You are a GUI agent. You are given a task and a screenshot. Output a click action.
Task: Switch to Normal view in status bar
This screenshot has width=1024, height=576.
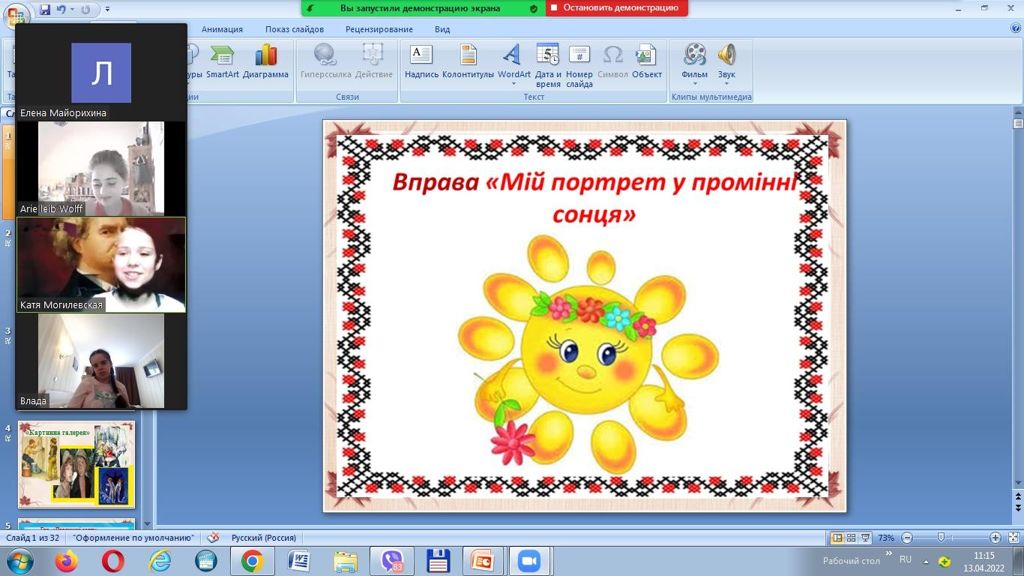tap(839, 538)
